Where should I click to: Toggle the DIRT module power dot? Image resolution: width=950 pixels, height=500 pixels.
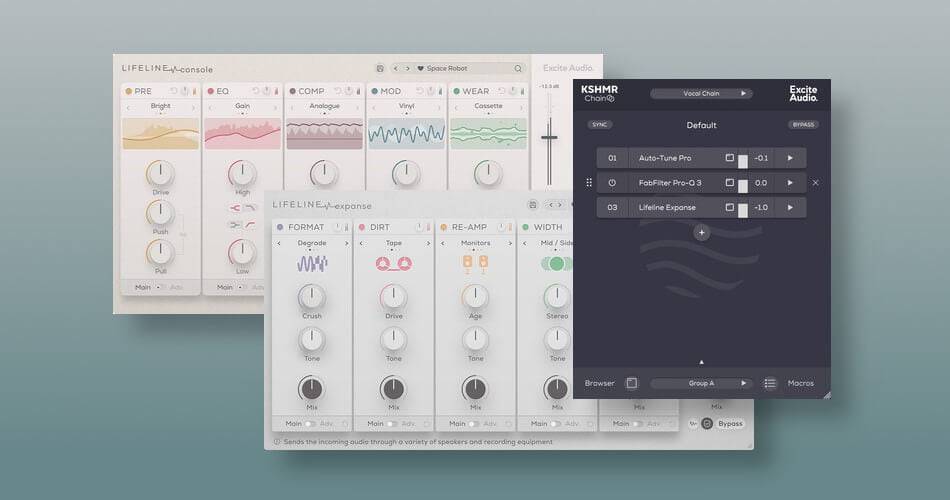coord(362,227)
